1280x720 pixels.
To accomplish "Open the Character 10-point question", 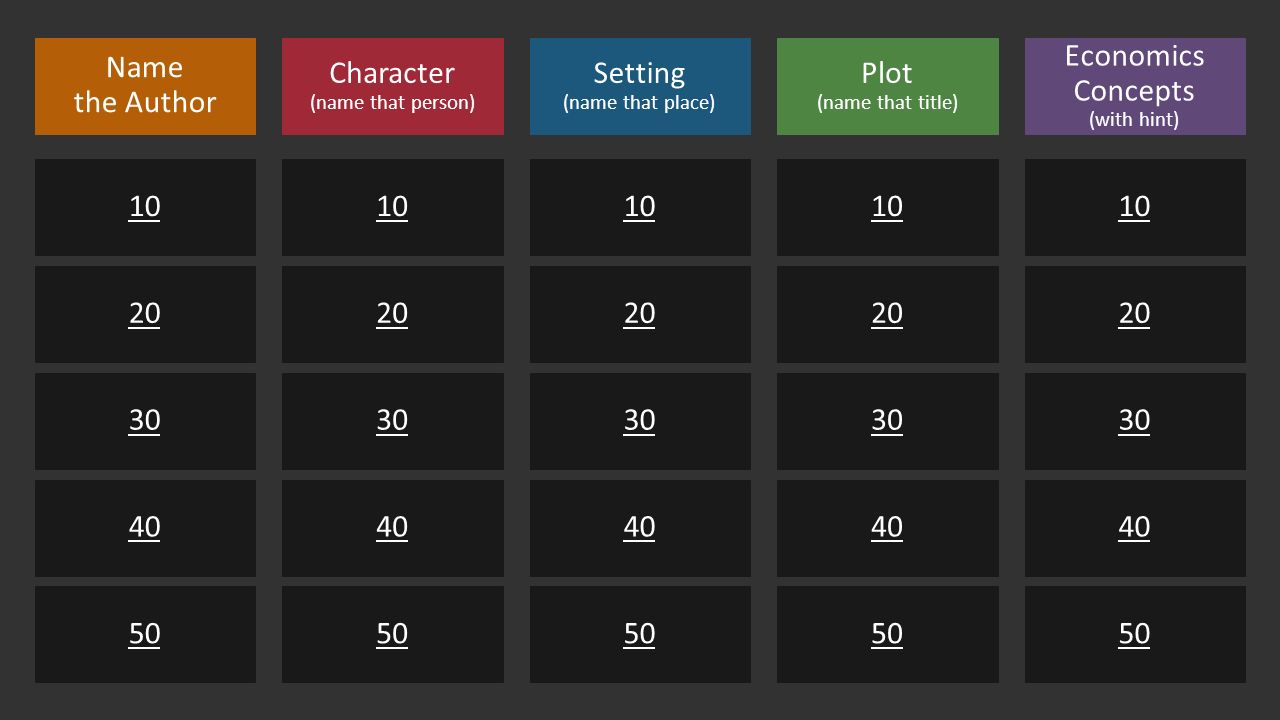I will coord(392,207).
